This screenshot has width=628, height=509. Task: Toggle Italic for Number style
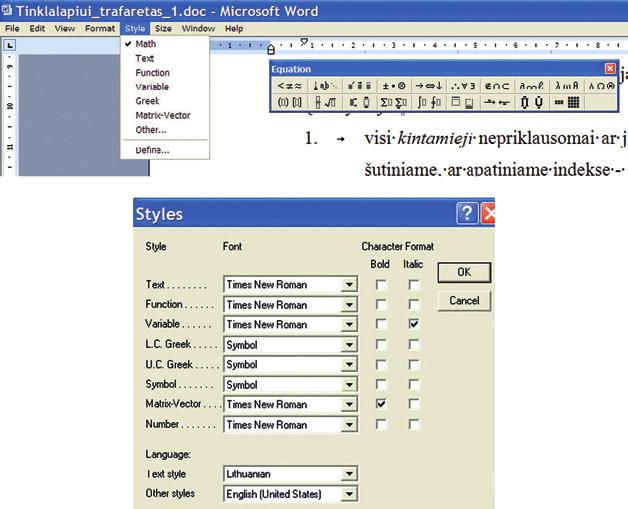point(414,424)
